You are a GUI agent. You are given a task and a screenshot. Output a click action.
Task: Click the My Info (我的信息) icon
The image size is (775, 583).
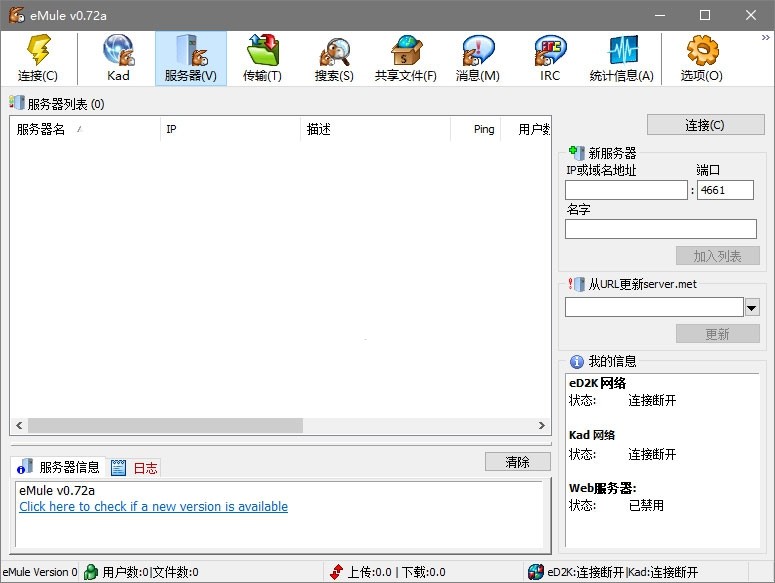click(x=576, y=362)
